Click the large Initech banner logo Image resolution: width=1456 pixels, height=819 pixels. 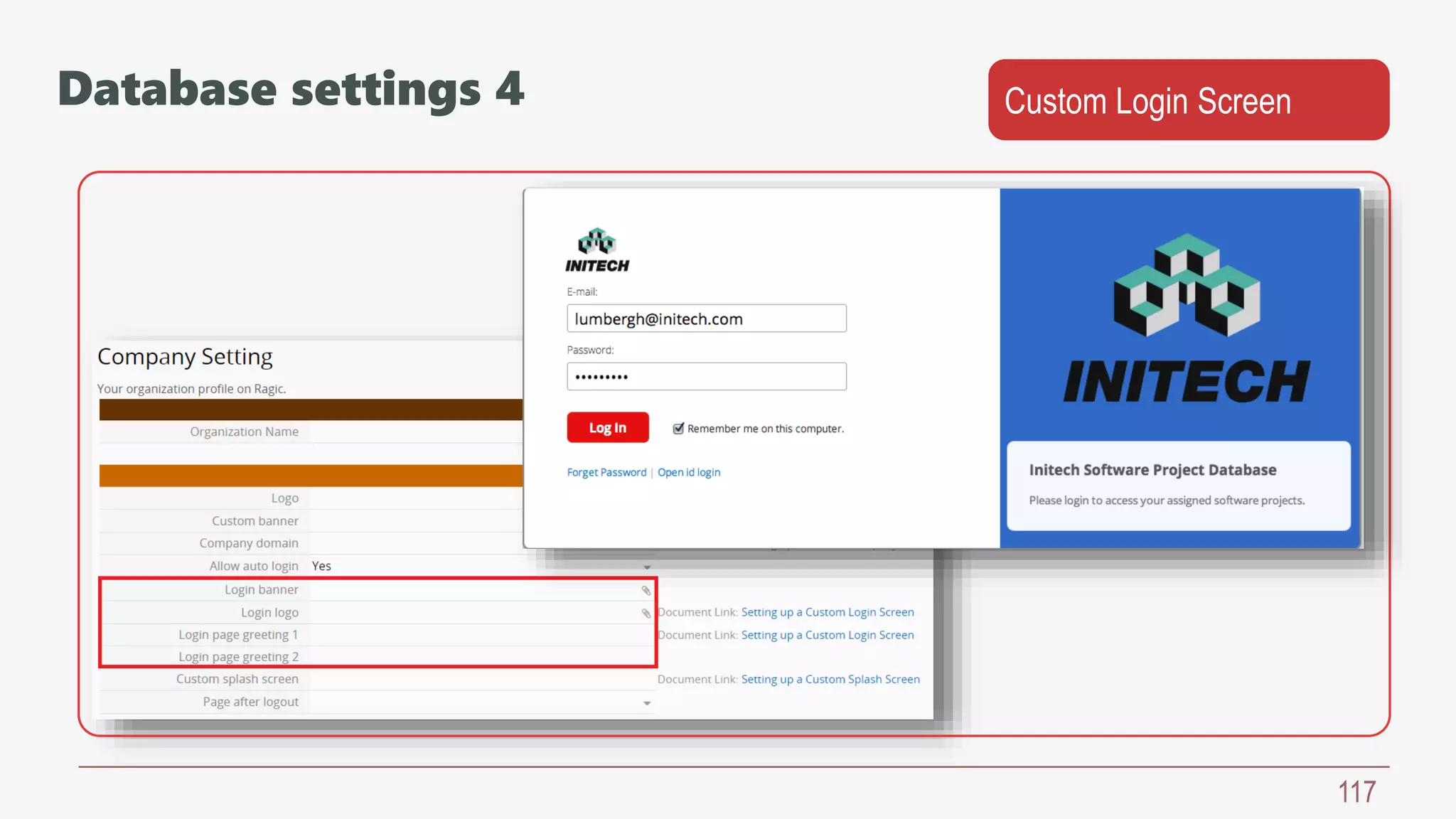pos(1187,318)
